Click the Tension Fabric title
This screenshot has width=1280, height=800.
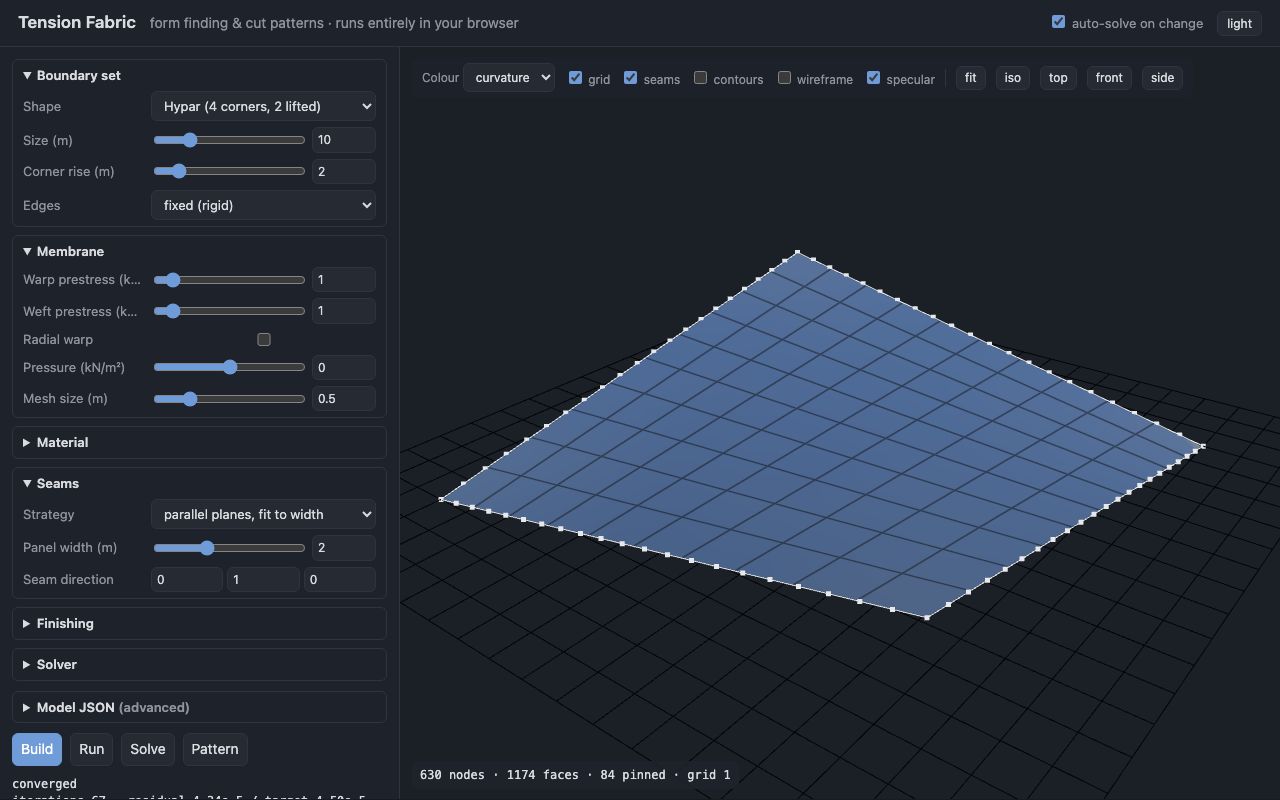(77, 22)
